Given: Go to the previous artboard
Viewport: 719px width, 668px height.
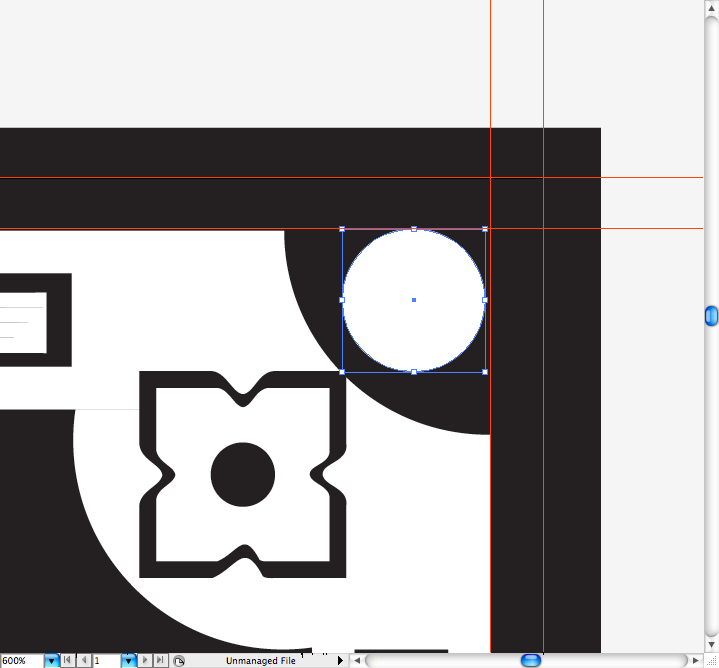Looking at the screenshot, I should click(84, 660).
